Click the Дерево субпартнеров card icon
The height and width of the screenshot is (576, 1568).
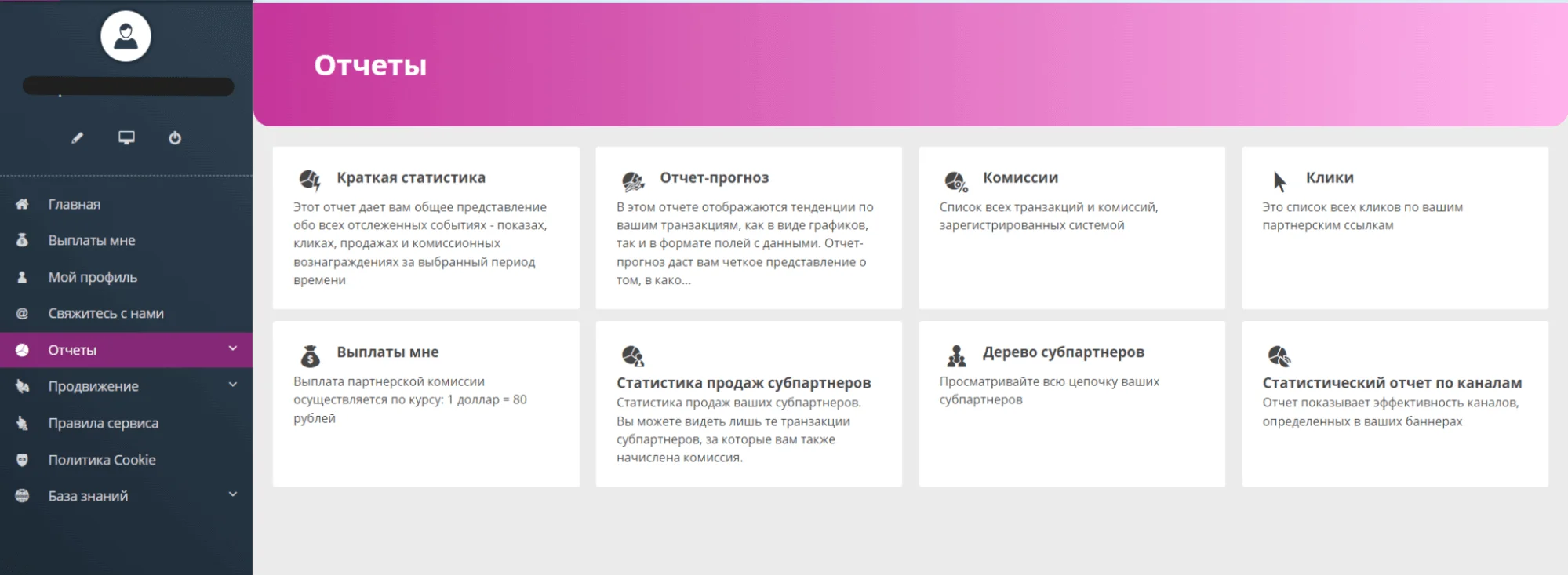(x=956, y=356)
